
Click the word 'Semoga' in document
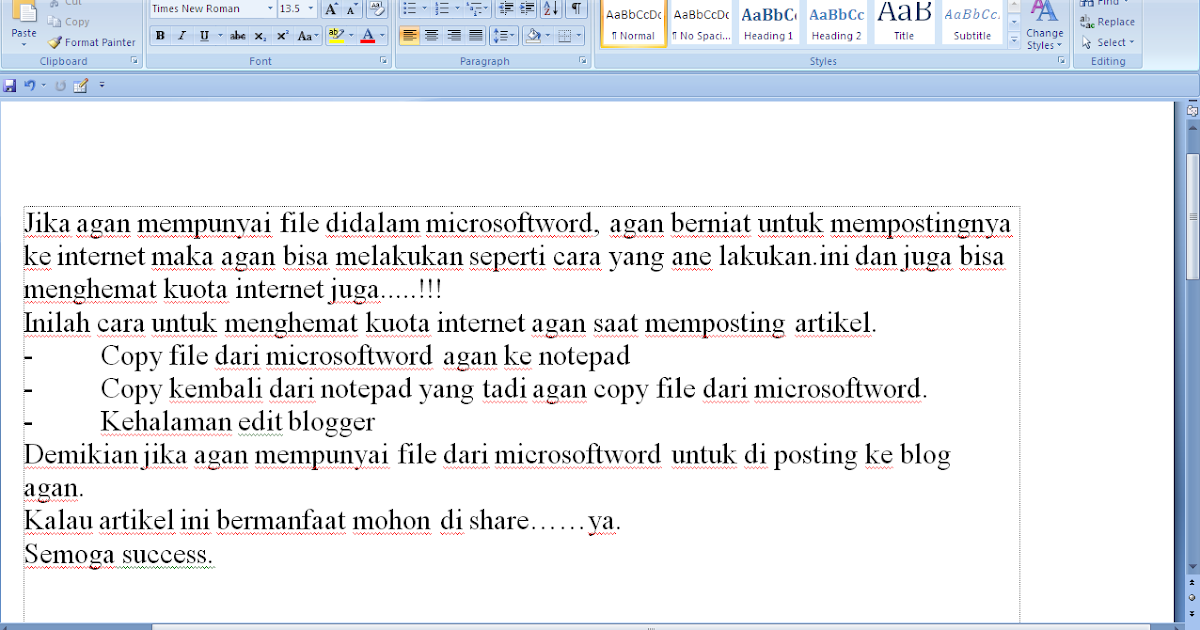coord(69,554)
